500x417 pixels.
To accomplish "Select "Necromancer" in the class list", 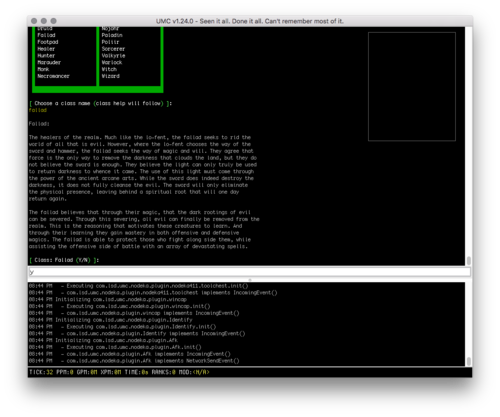I will [x=53, y=76].
